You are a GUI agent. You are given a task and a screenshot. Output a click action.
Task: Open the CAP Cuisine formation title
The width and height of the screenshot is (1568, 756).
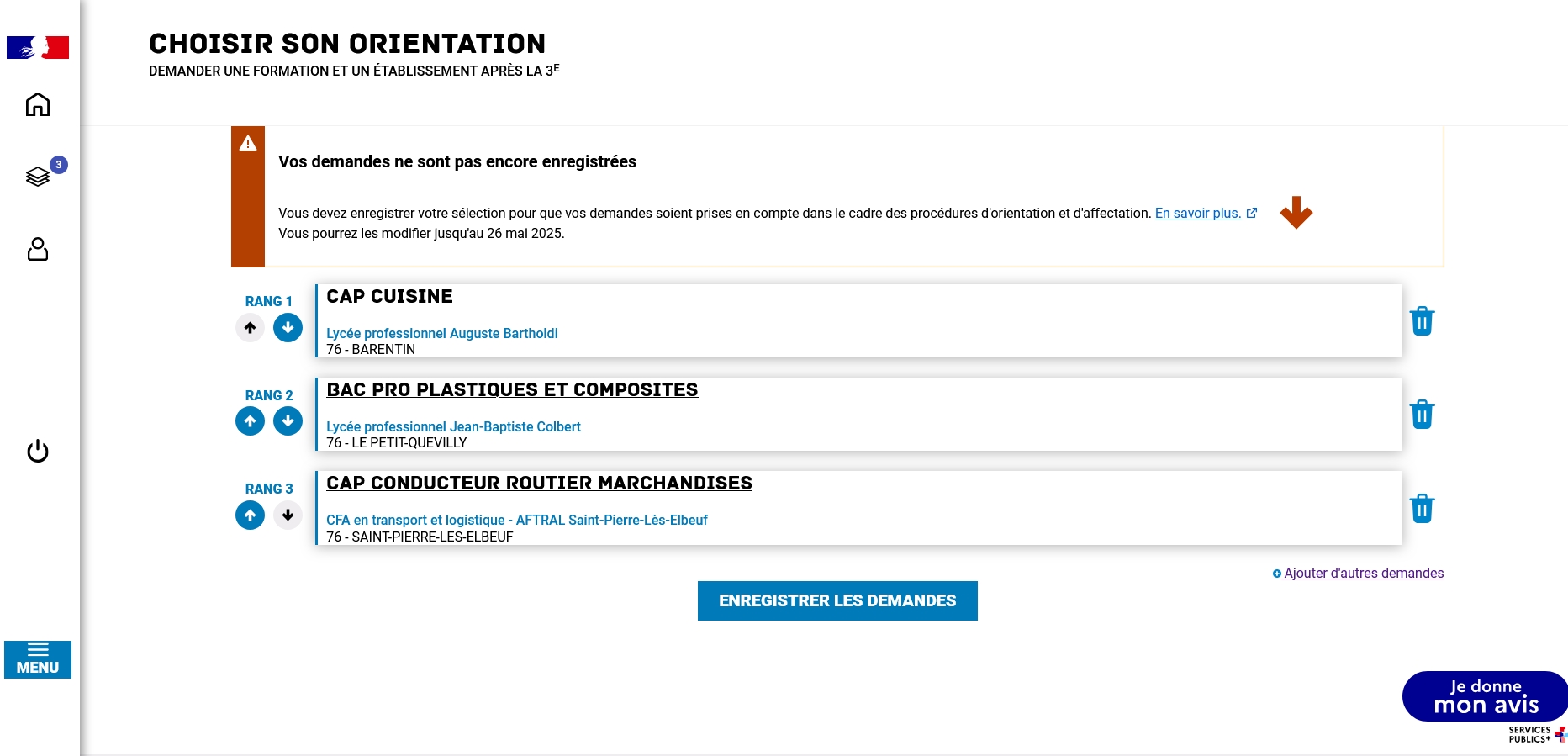(389, 297)
